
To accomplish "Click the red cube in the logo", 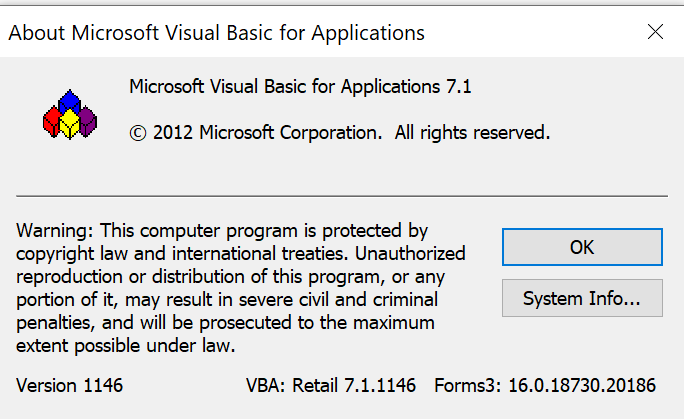I will (52, 122).
